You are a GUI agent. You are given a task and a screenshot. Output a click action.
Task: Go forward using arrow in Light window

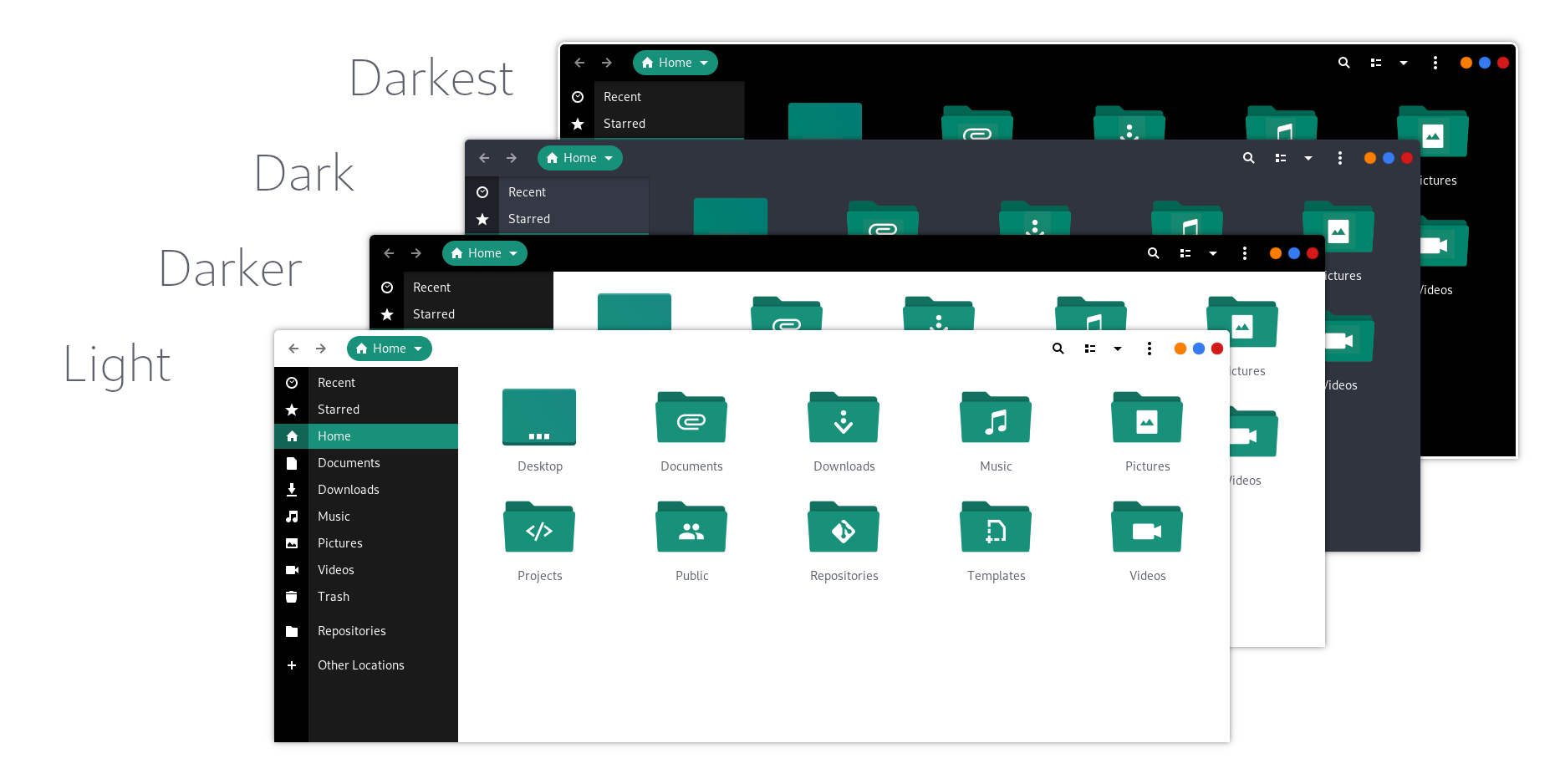click(x=321, y=349)
